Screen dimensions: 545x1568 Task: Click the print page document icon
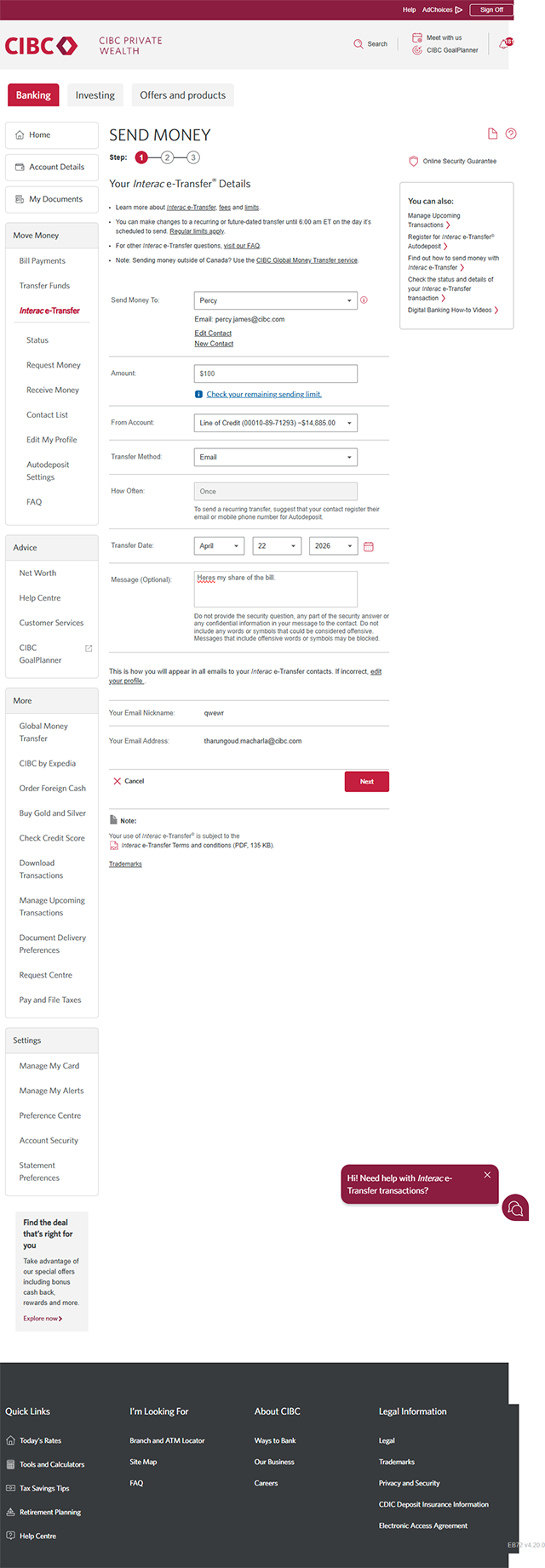pos(492,134)
